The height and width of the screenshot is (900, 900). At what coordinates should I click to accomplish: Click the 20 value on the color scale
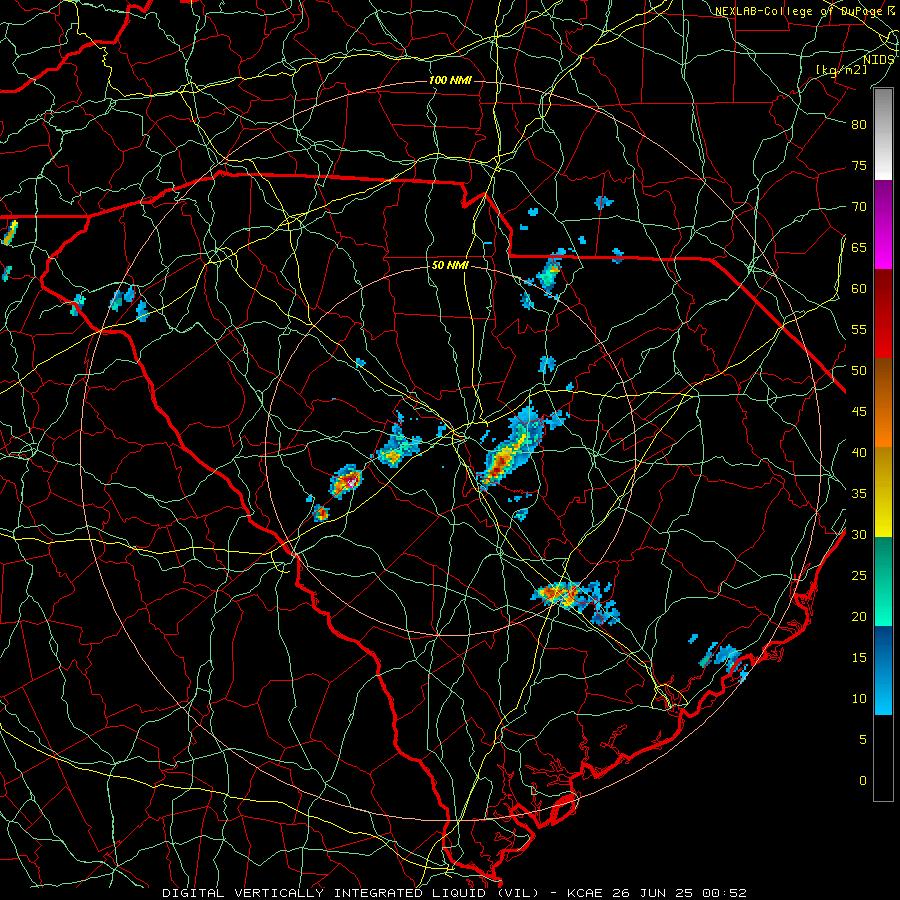point(859,616)
